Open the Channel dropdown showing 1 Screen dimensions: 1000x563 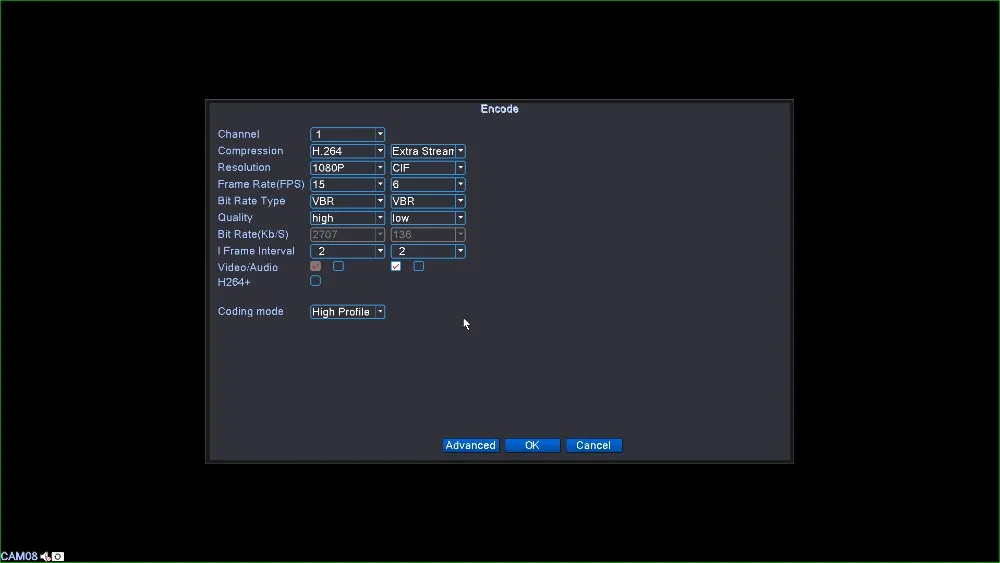coord(348,135)
